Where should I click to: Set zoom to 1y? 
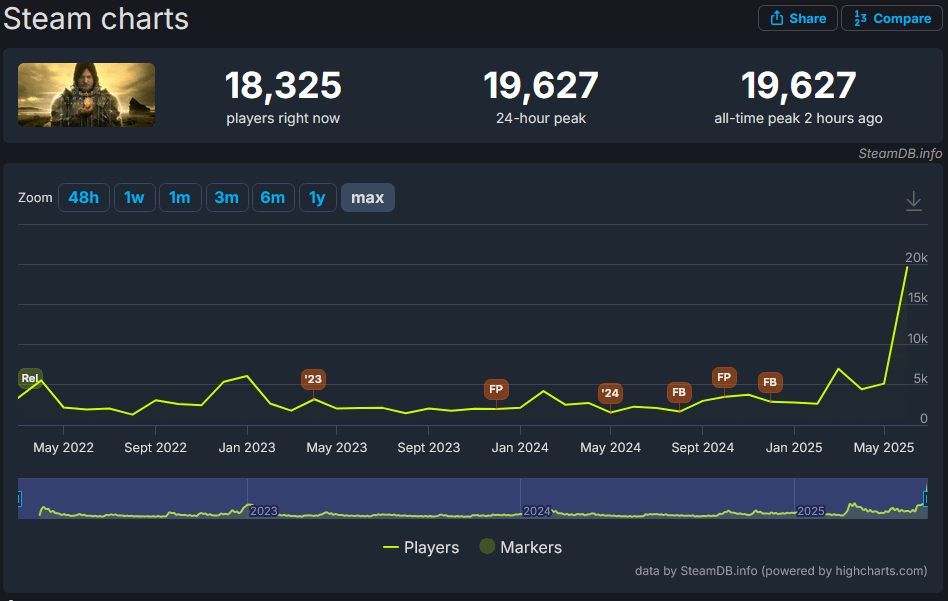[x=317, y=198]
